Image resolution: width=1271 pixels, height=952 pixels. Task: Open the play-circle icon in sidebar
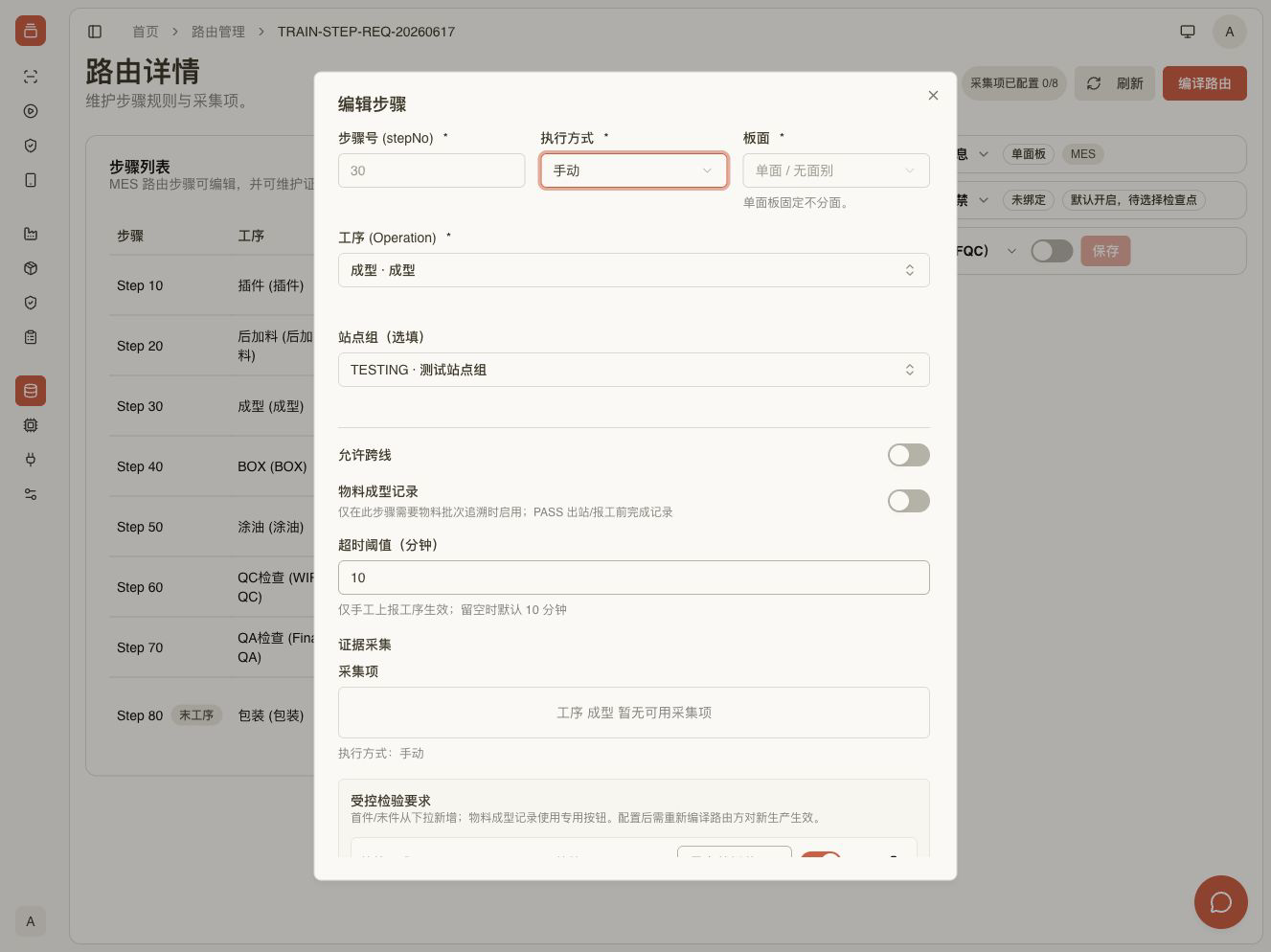click(x=31, y=111)
